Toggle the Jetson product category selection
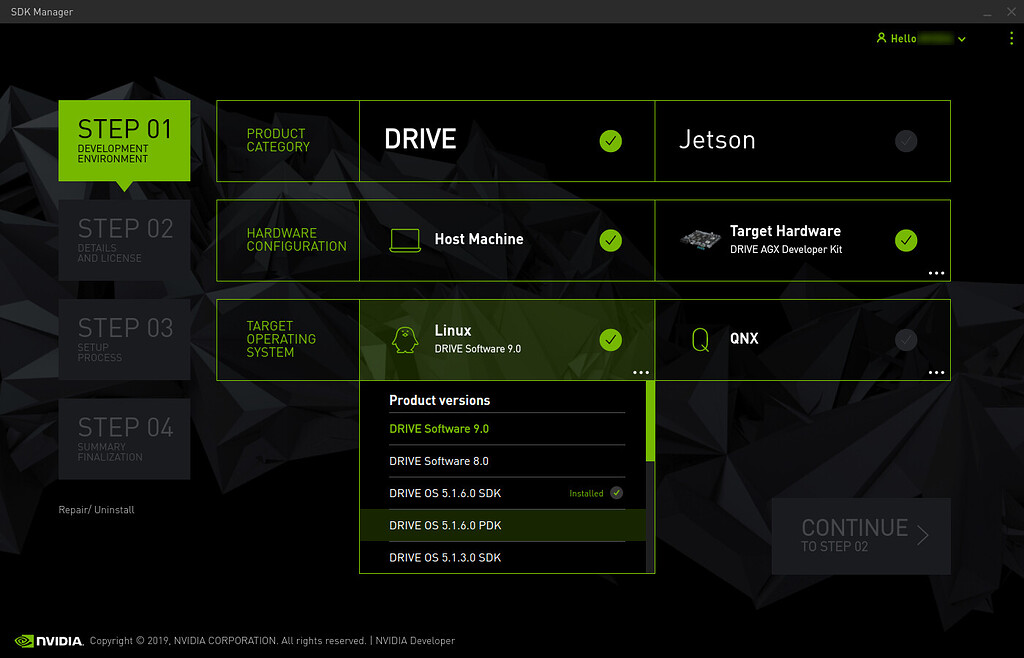Screen dimensions: 1024x658 pos(906,141)
